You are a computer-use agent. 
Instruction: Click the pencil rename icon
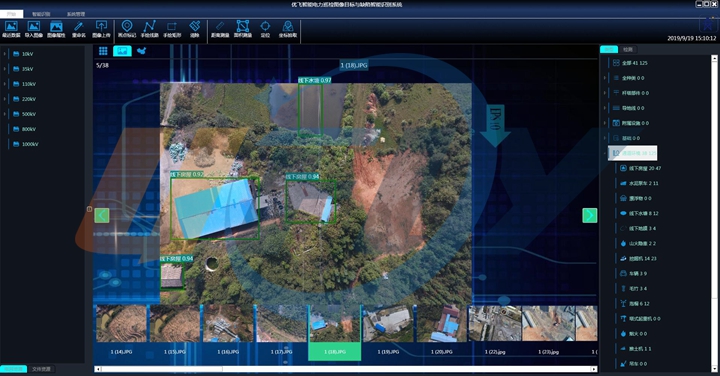79,26
